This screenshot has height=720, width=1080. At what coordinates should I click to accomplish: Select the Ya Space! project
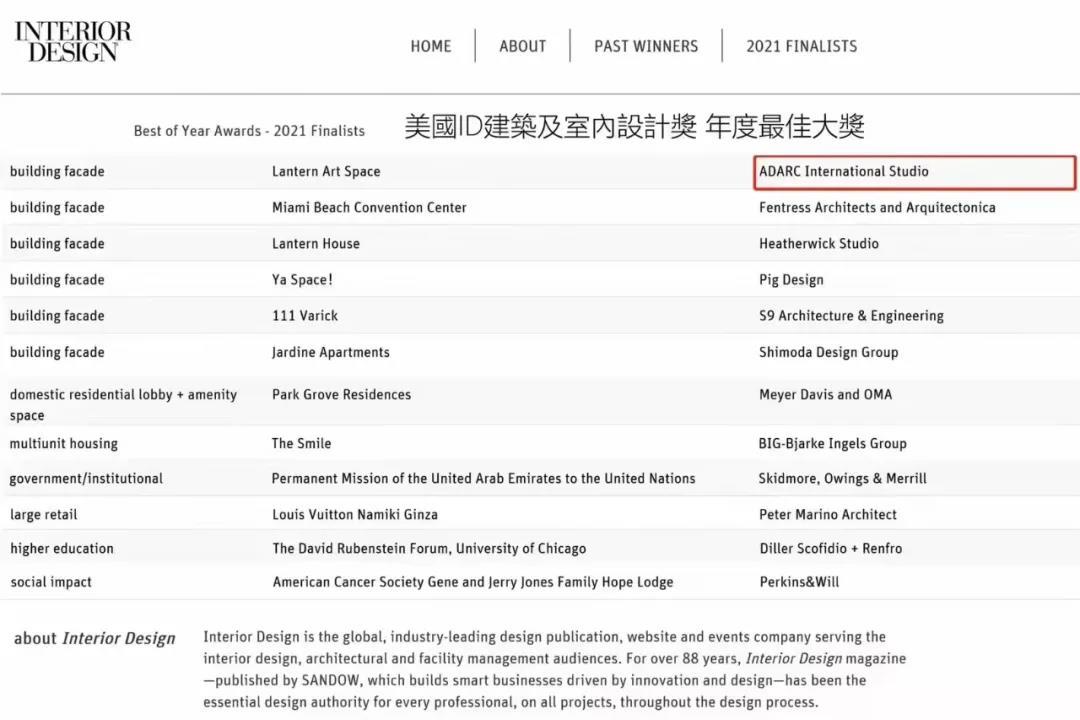[302, 280]
